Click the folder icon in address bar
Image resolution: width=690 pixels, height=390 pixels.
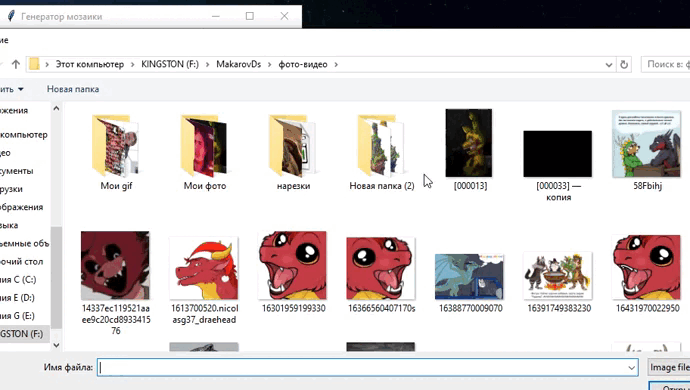pos(34,64)
